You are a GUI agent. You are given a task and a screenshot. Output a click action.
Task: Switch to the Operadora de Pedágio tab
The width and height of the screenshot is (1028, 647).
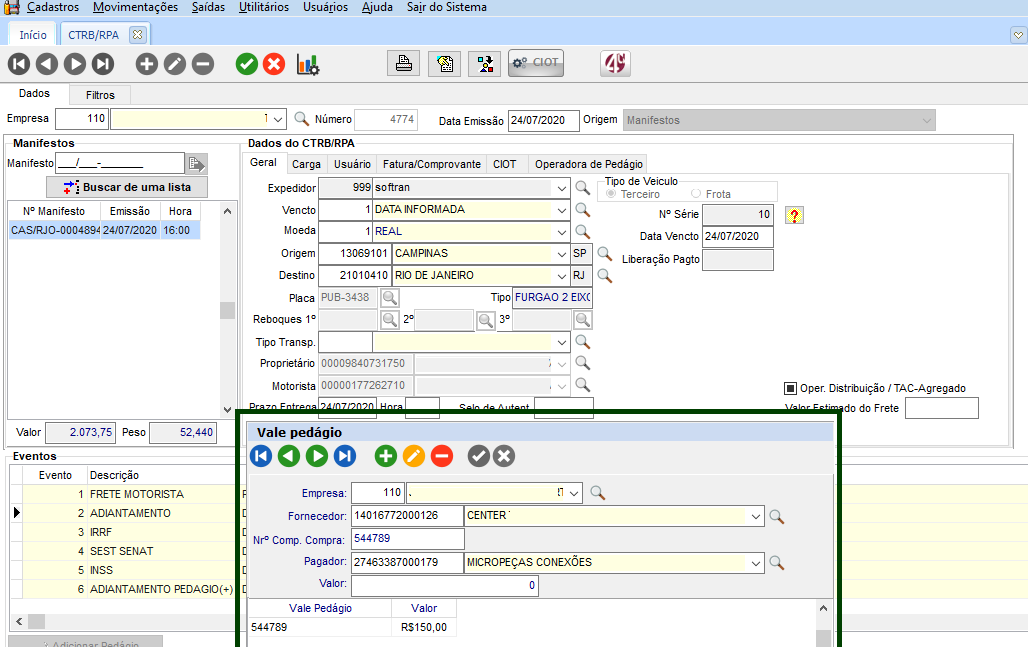tap(588, 164)
